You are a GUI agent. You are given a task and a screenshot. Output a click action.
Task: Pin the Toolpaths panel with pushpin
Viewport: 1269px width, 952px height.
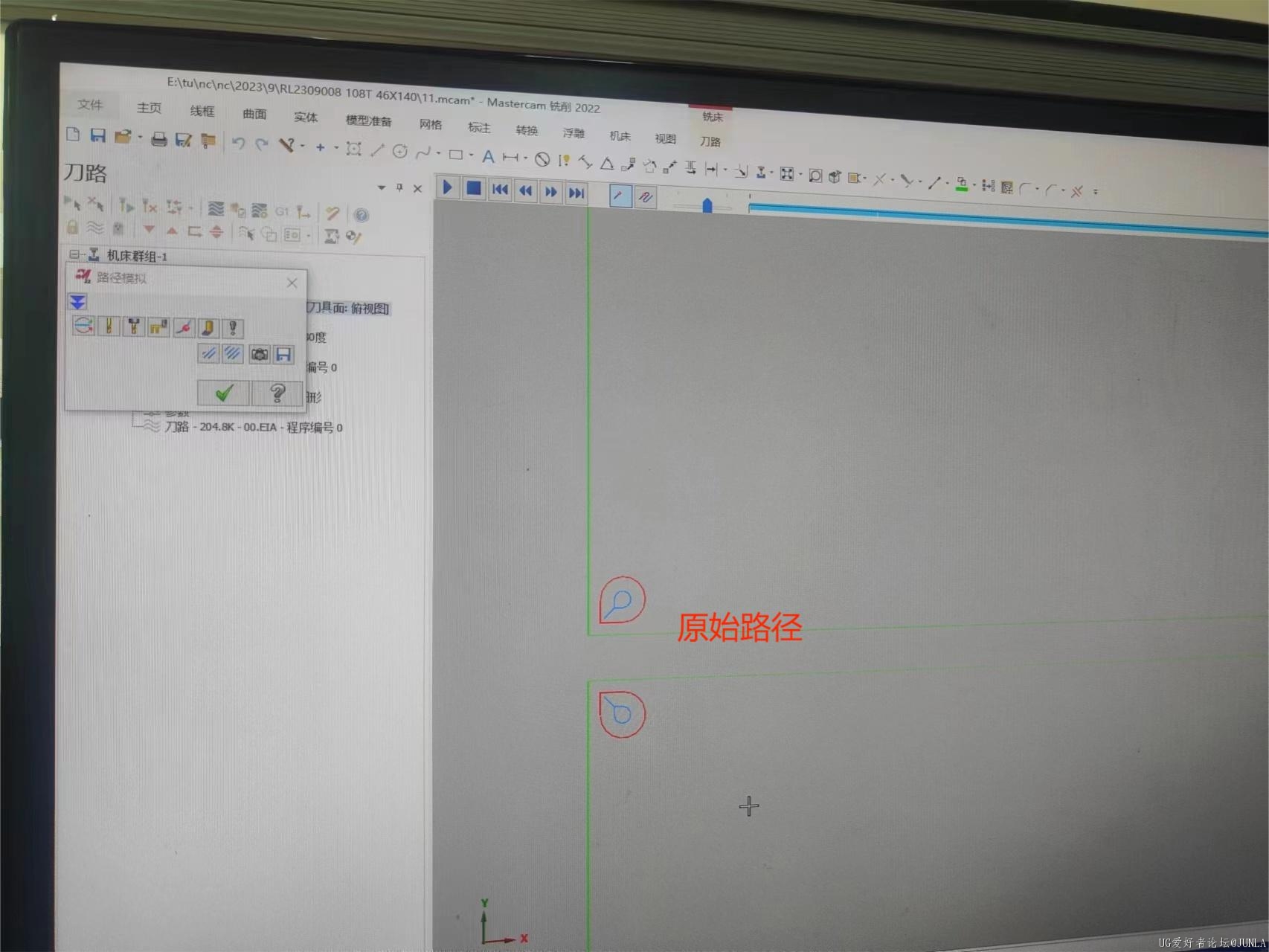click(399, 187)
